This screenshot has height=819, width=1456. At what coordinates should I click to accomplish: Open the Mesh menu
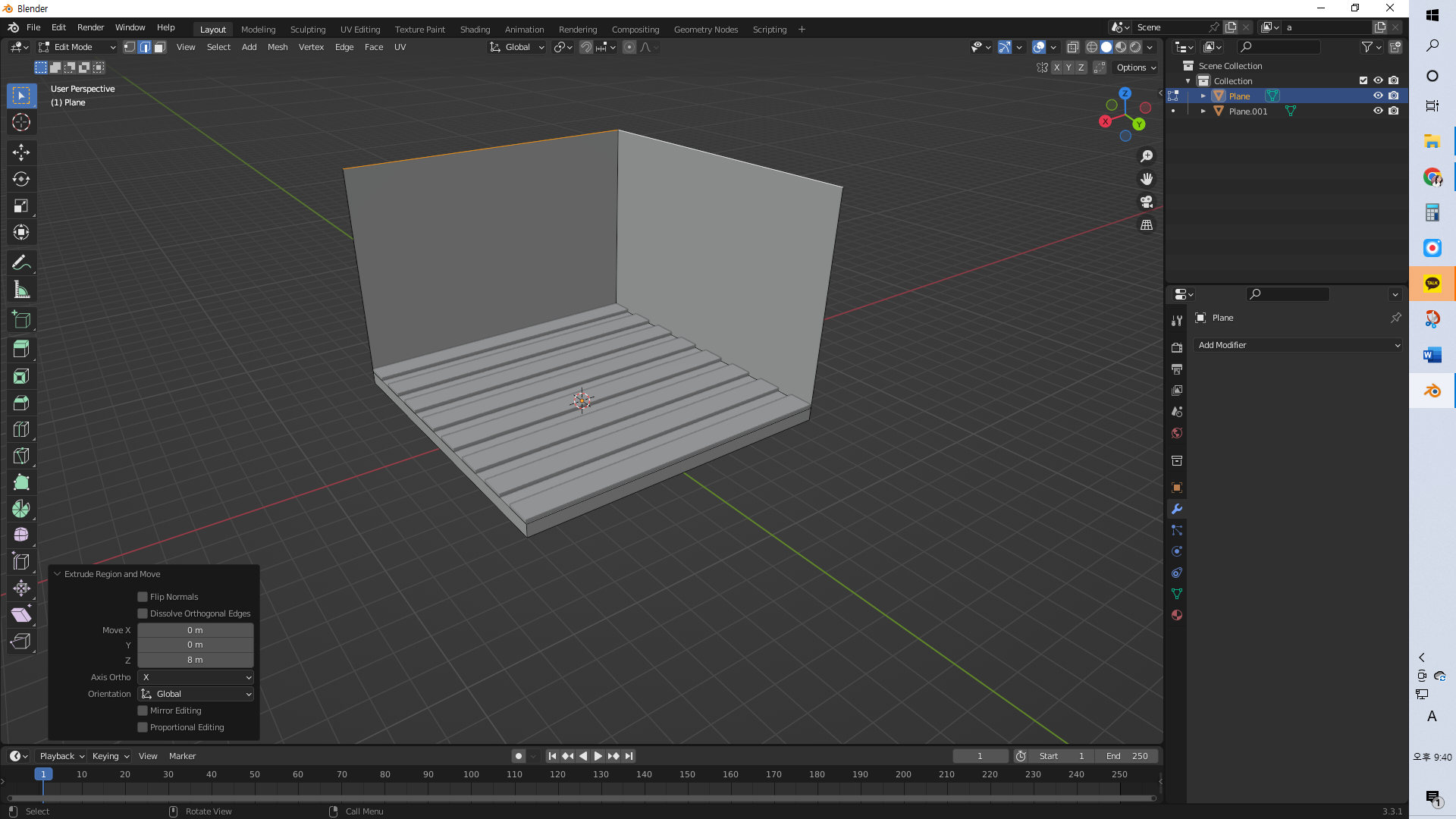coord(278,47)
